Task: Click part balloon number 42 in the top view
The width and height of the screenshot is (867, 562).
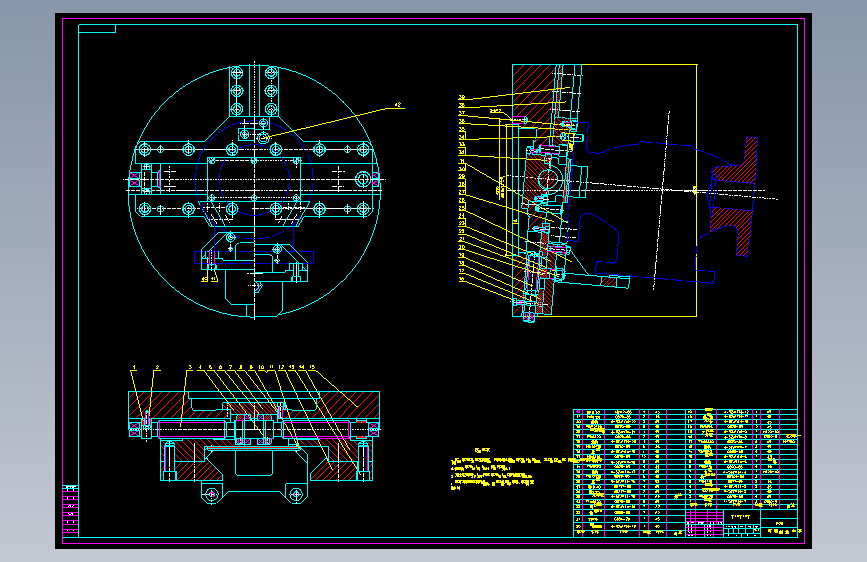Action: point(398,105)
